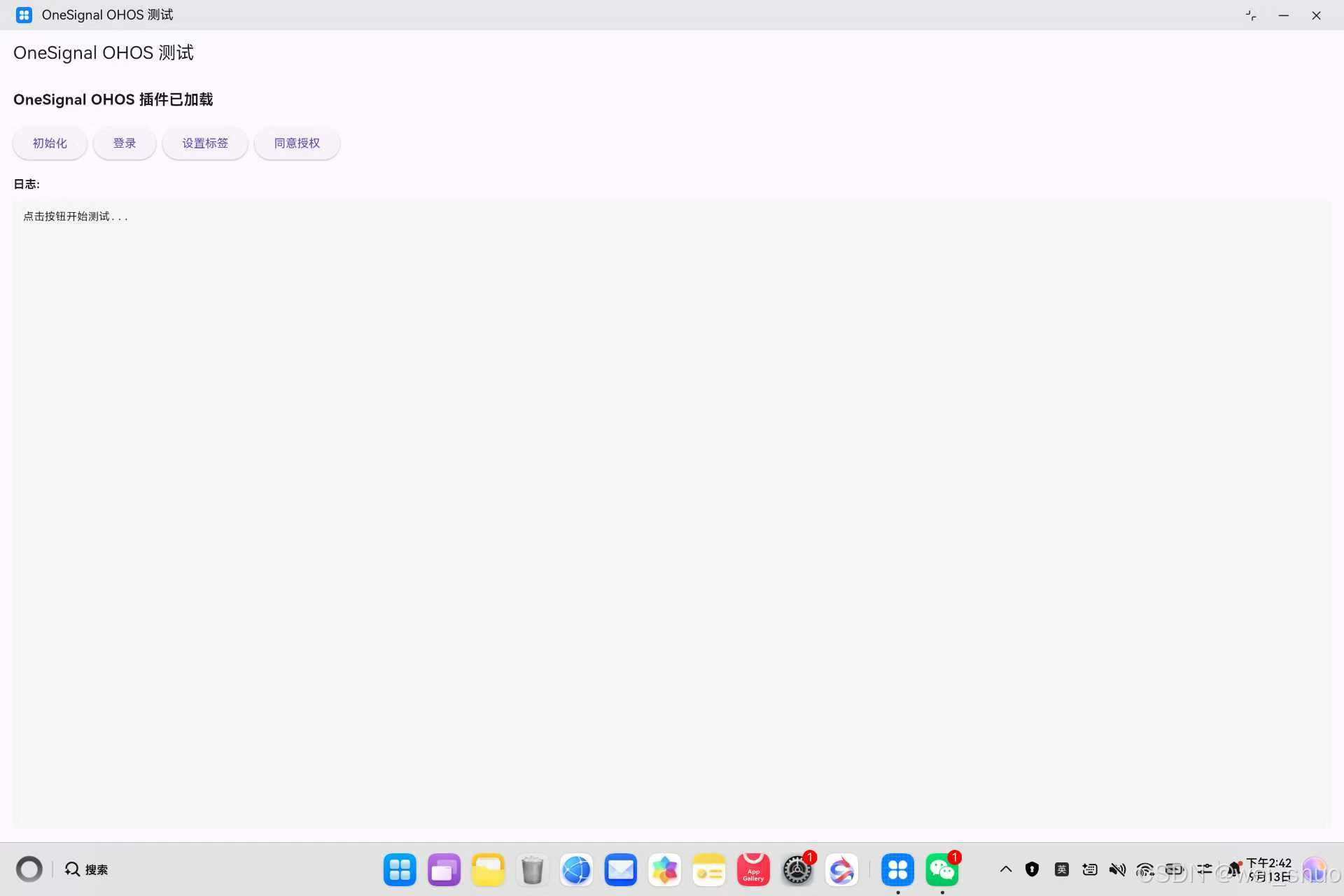This screenshot has width=1344, height=896.
Task: Expand hidden tray icons chevron
Action: coord(1006,869)
